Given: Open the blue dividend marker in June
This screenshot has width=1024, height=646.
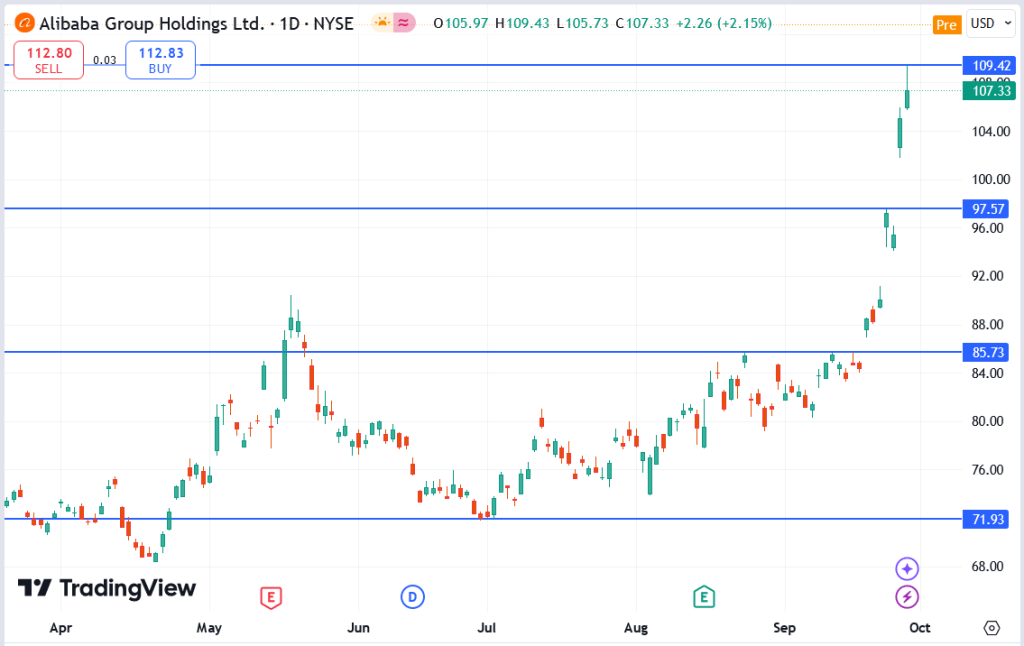Looking at the screenshot, I should click(x=412, y=596).
